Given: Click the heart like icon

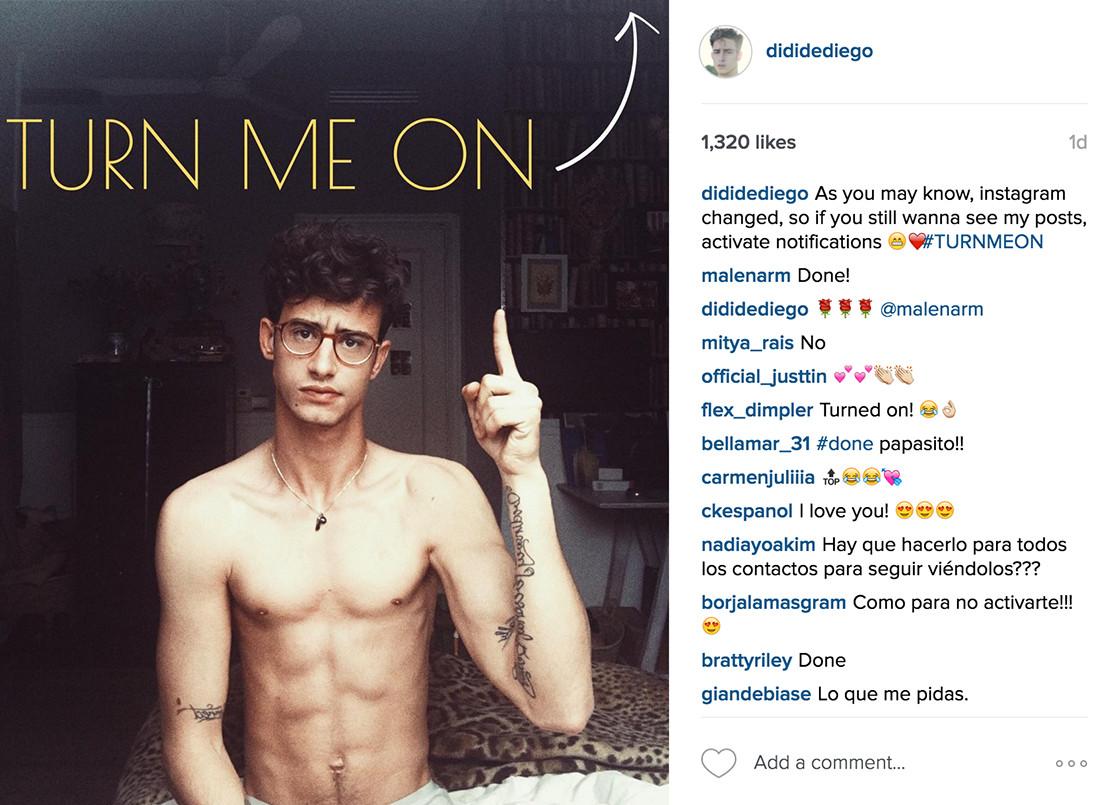Looking at the screenshot, I should 719,763.
